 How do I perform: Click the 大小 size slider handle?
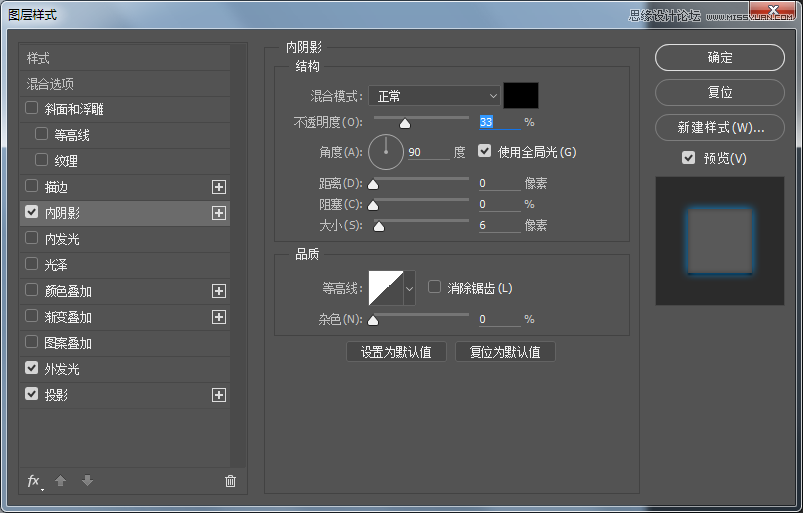379,226
